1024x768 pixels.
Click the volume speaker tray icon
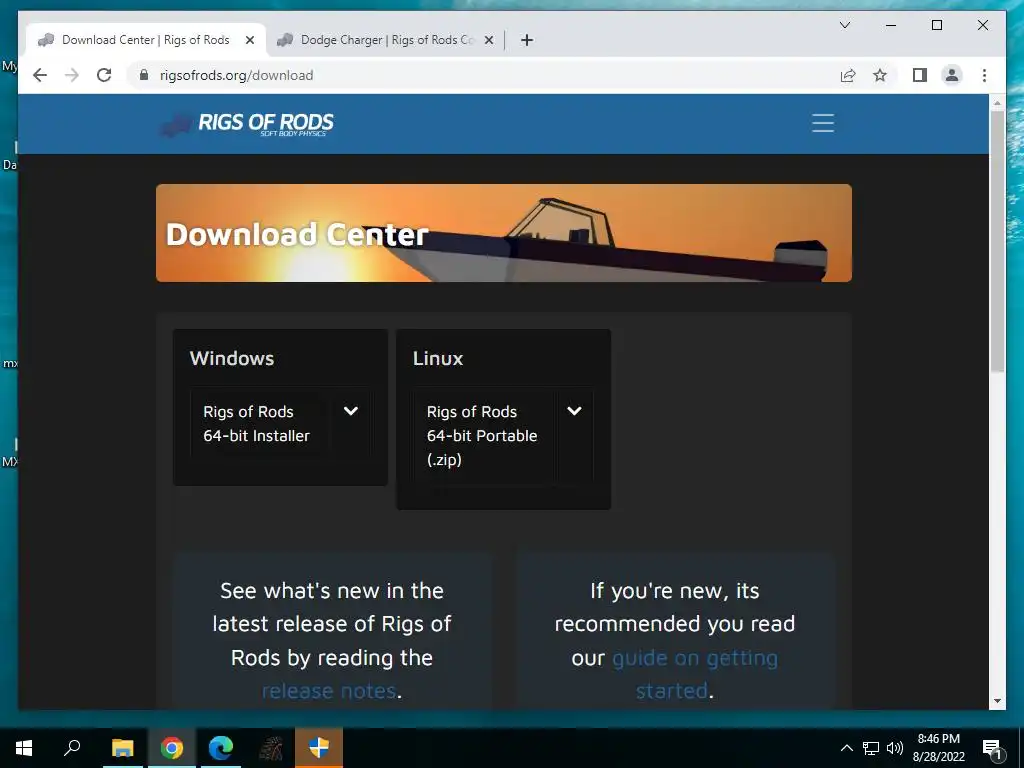(895, 748)
